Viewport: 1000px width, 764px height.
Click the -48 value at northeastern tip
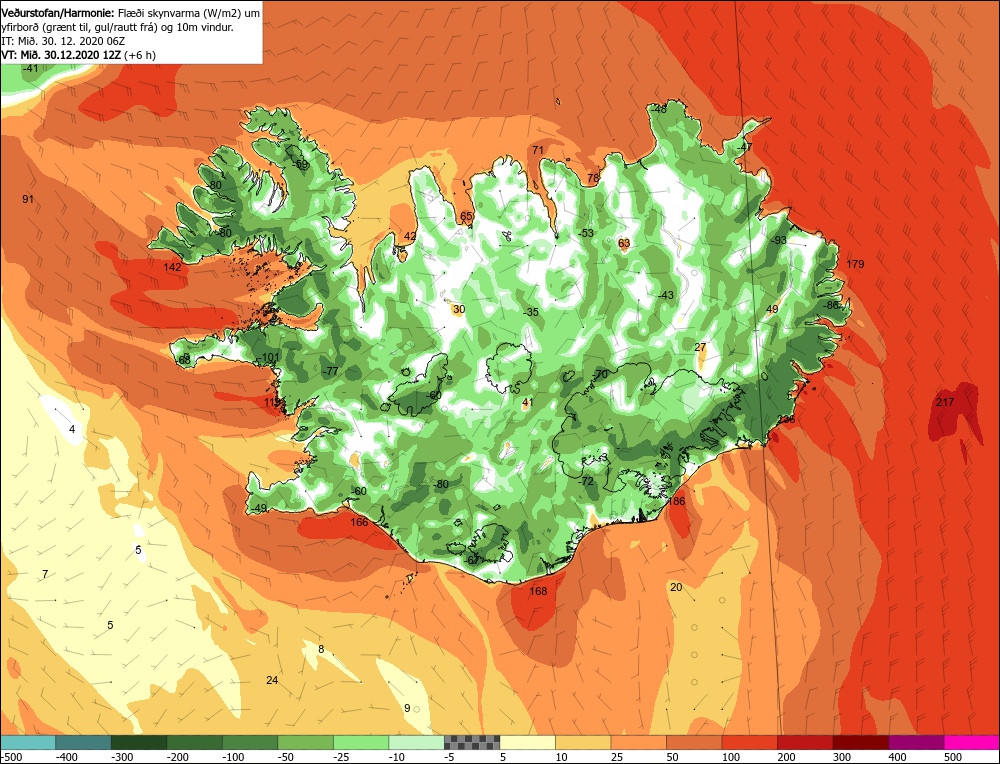tap(658, 110)
